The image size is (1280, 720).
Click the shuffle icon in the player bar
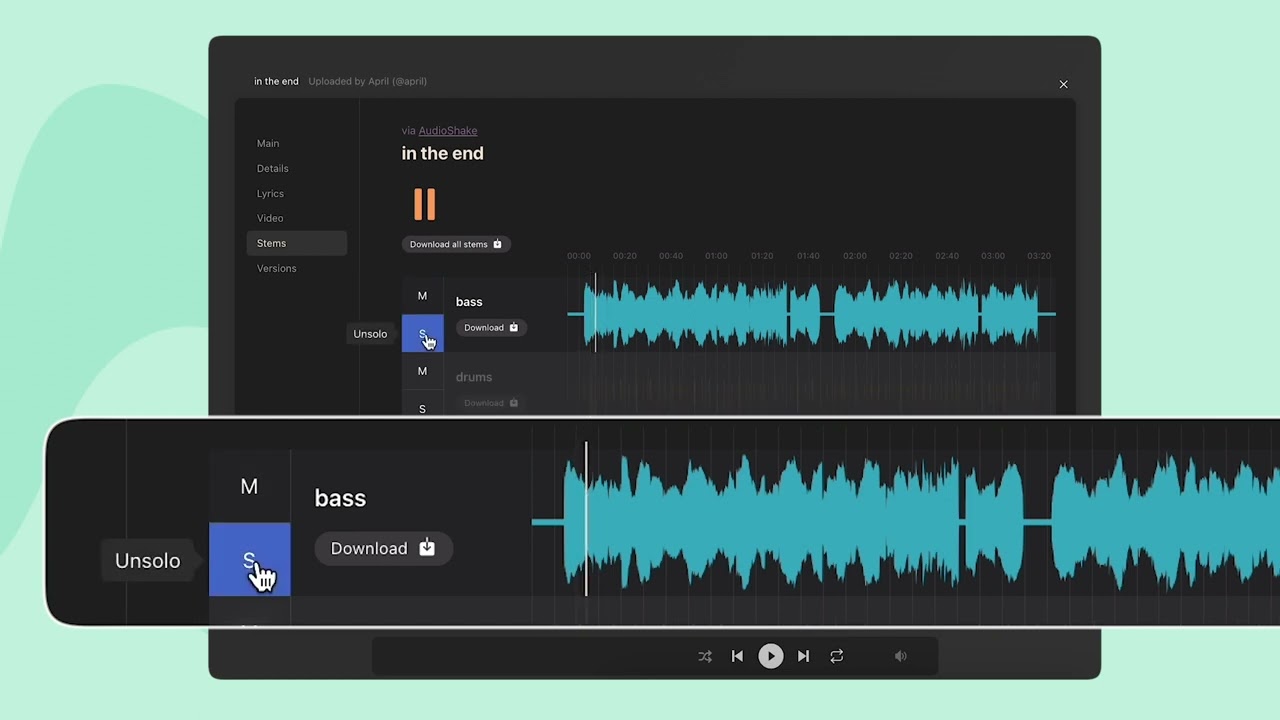tap(705, 656)
